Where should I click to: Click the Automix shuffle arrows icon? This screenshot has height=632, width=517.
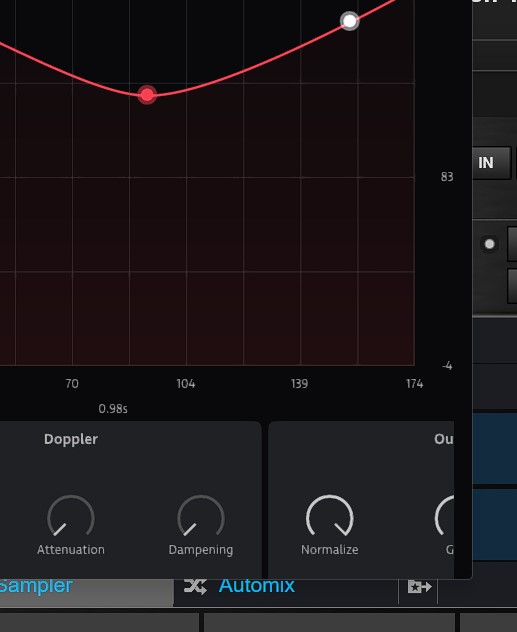pos(195,586)
